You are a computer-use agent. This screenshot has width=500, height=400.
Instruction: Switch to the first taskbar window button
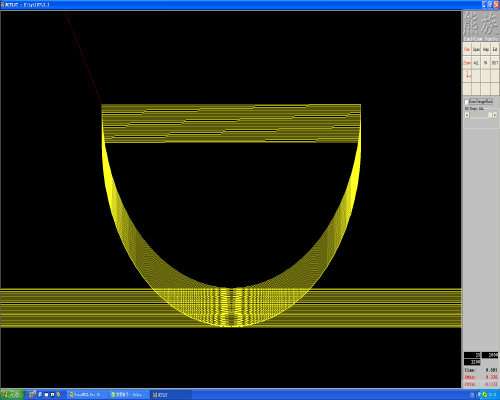pos(87,395)
